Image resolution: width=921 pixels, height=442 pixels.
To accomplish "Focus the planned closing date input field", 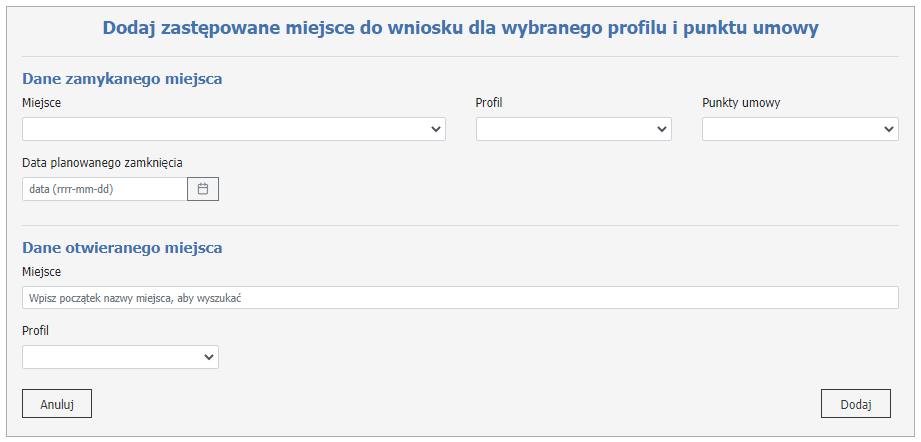I will coord(104,188).
